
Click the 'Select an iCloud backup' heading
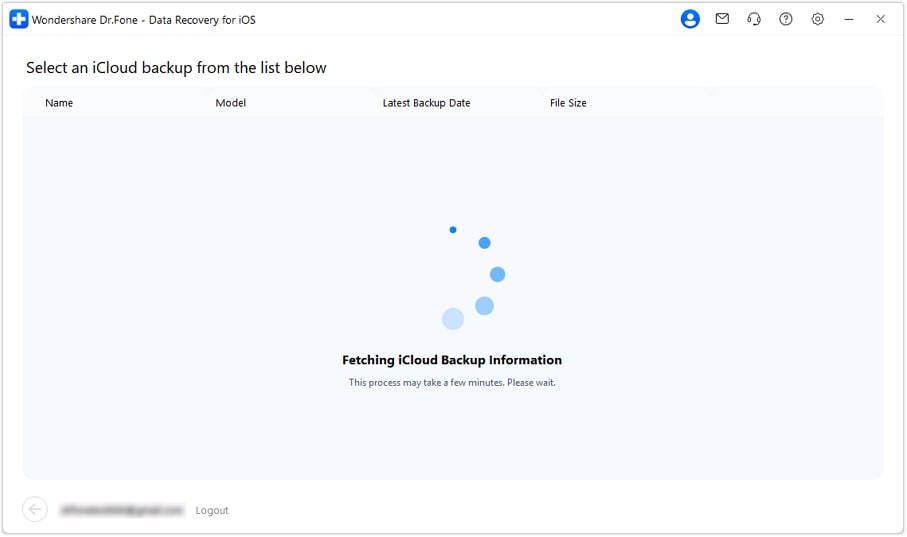coord(176,68)
